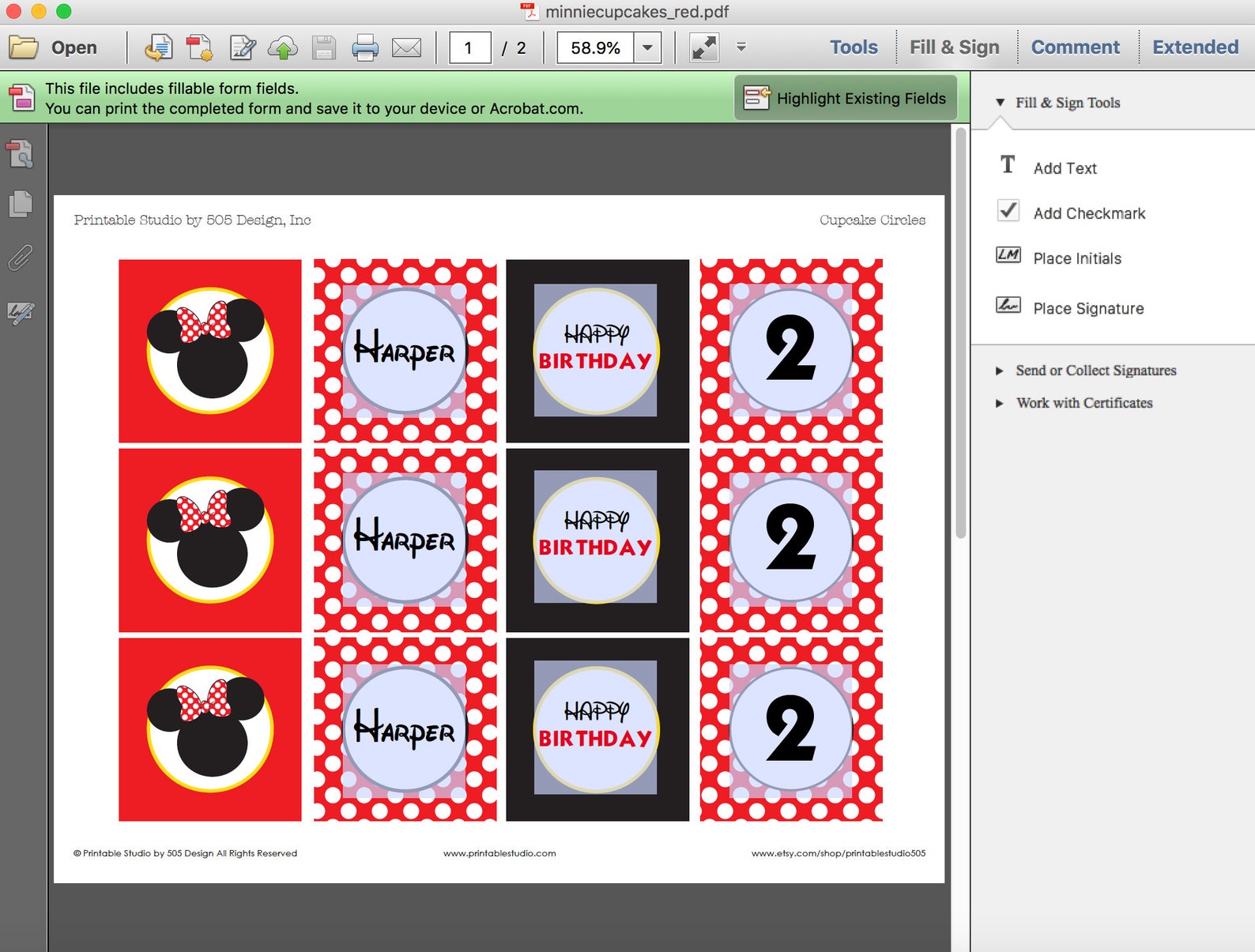
Task: Click the Create PDF icon
Action: [x=200, y=47]
